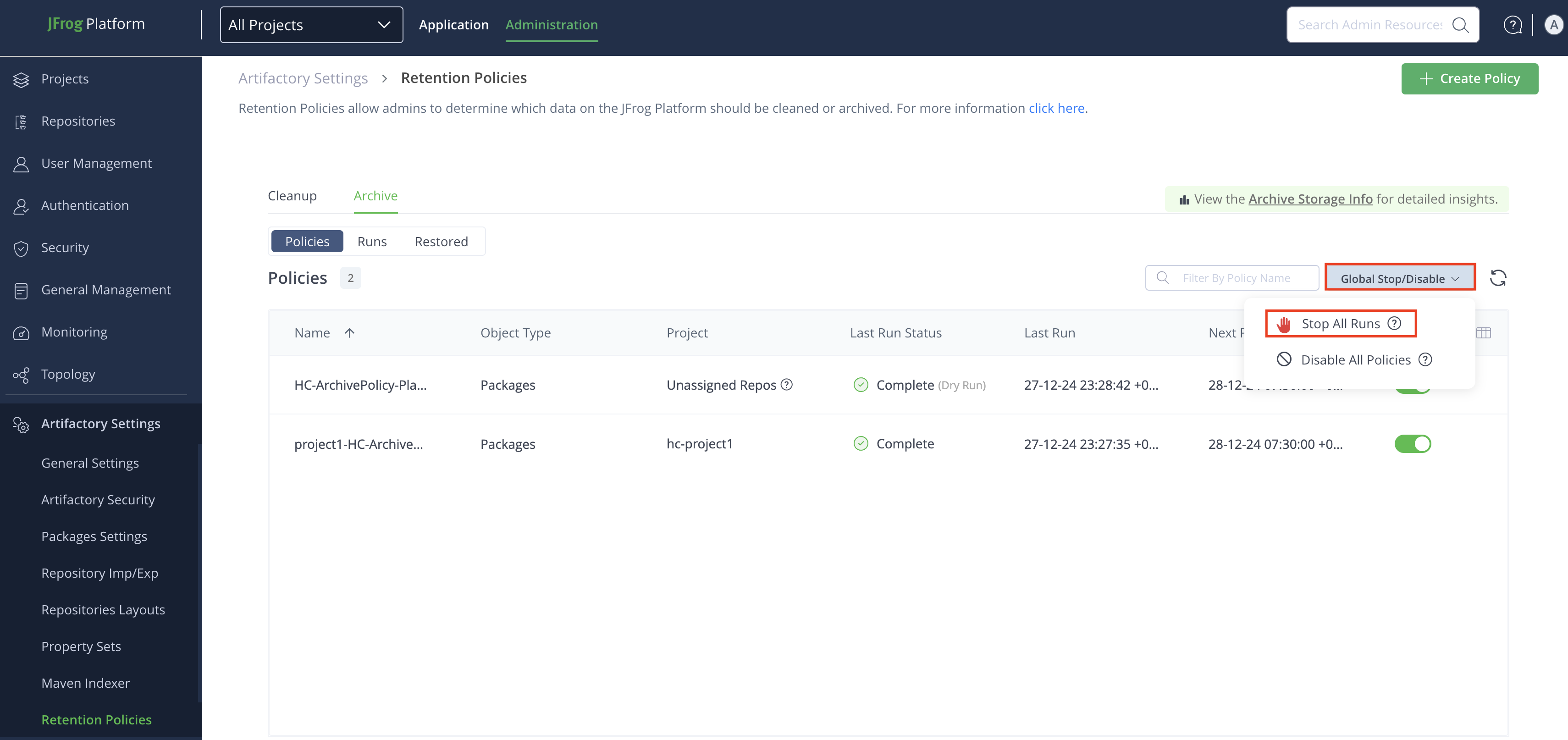Click the Unassigned Repos info icon

786,385
